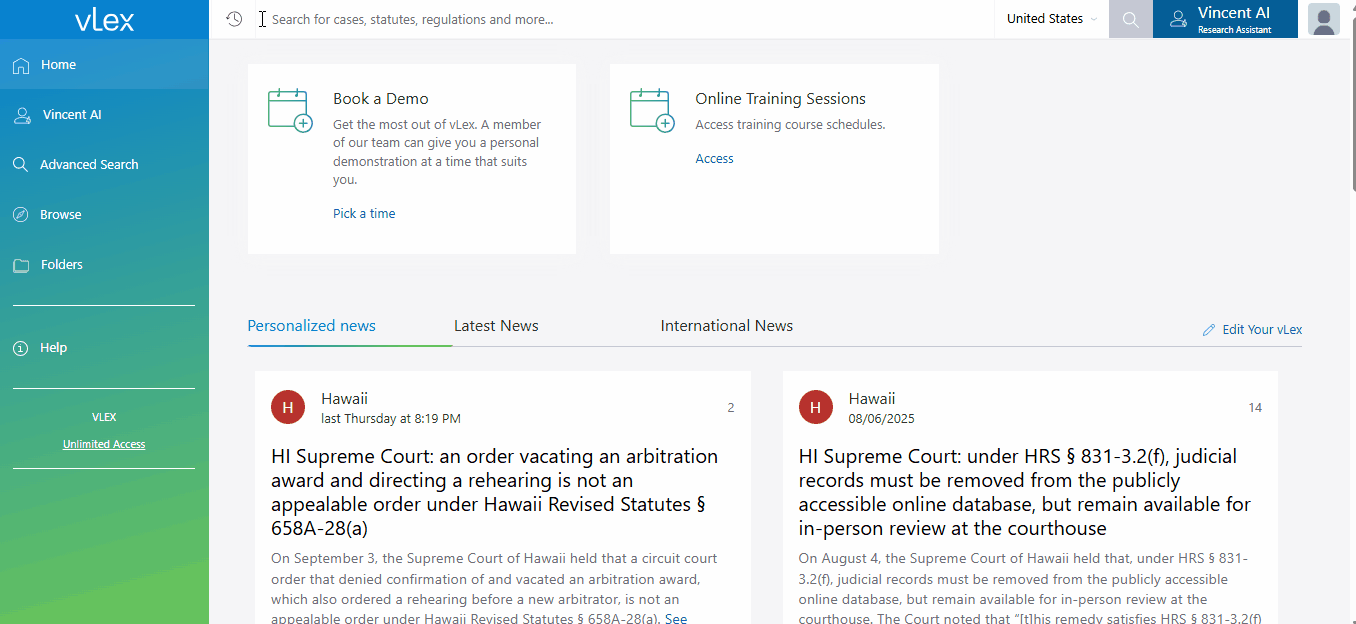Click the Unlimited Access link
This screenshot has width=1356, height=624.
coord(104,444)
